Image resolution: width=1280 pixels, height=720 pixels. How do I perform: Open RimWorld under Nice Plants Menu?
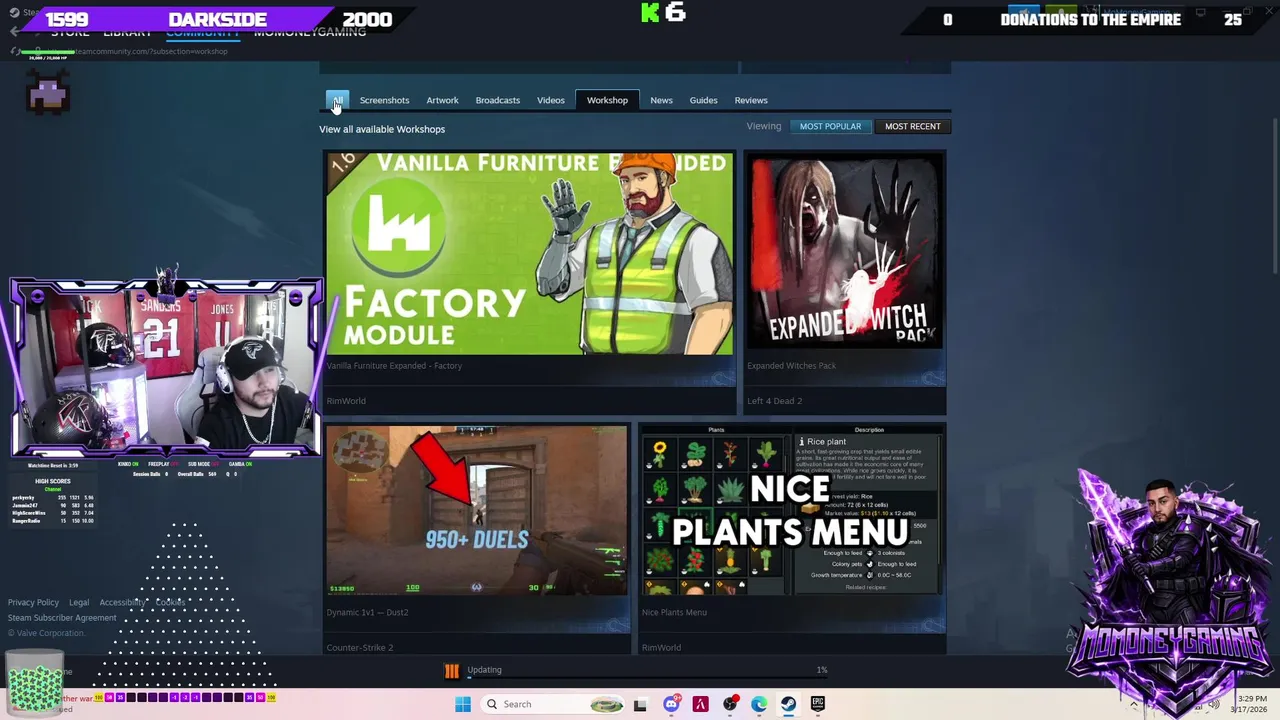[661, 648]
